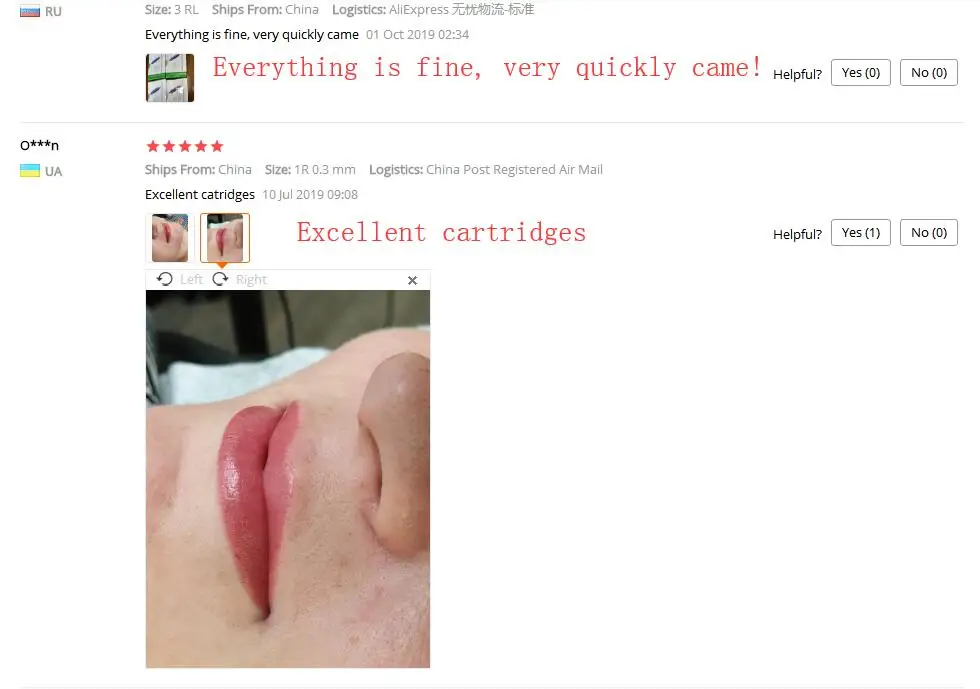
Task: Open the first lip photo thumbnail
Action: [x=169, y=238]
